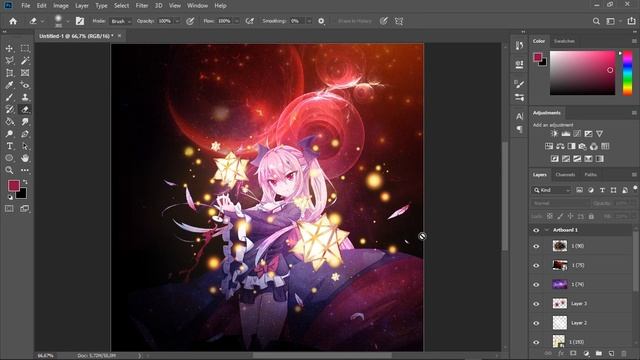Add a Brightness/Contrast adjustment
Image resolution: width=640 pixels, height=360 pixels.
[554, 133]
